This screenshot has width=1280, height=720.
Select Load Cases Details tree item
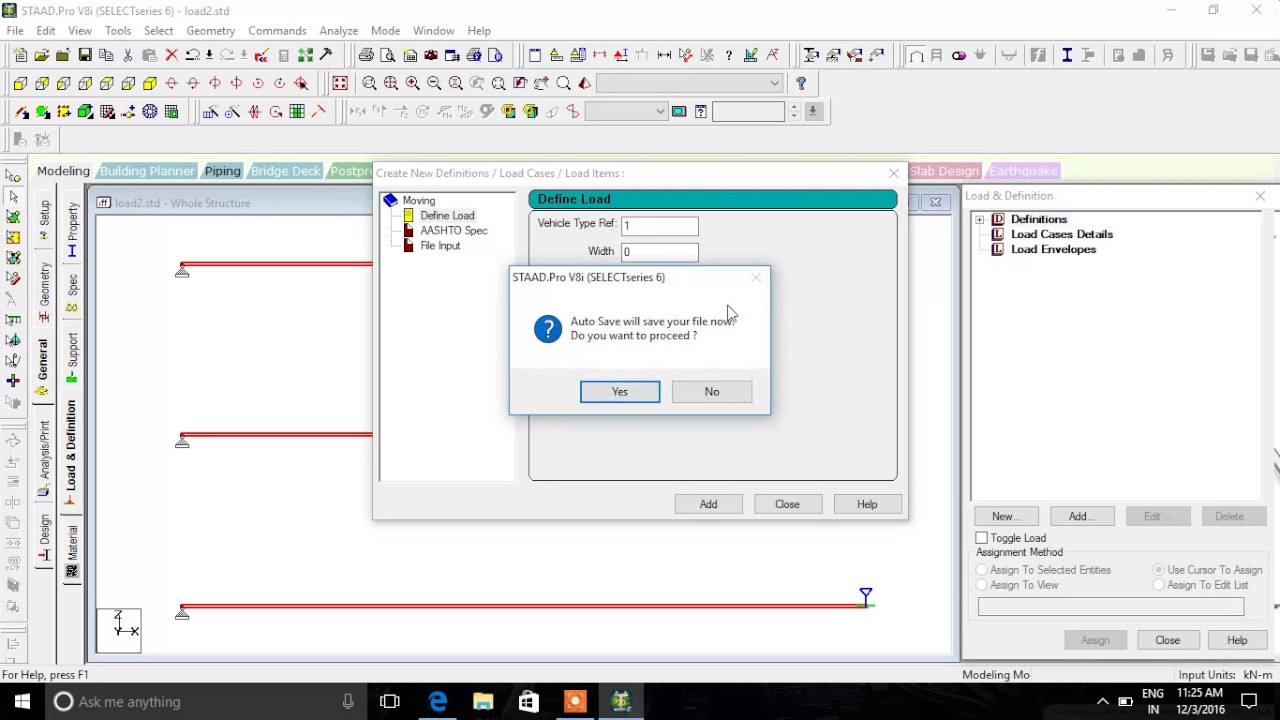(1062, 234)
